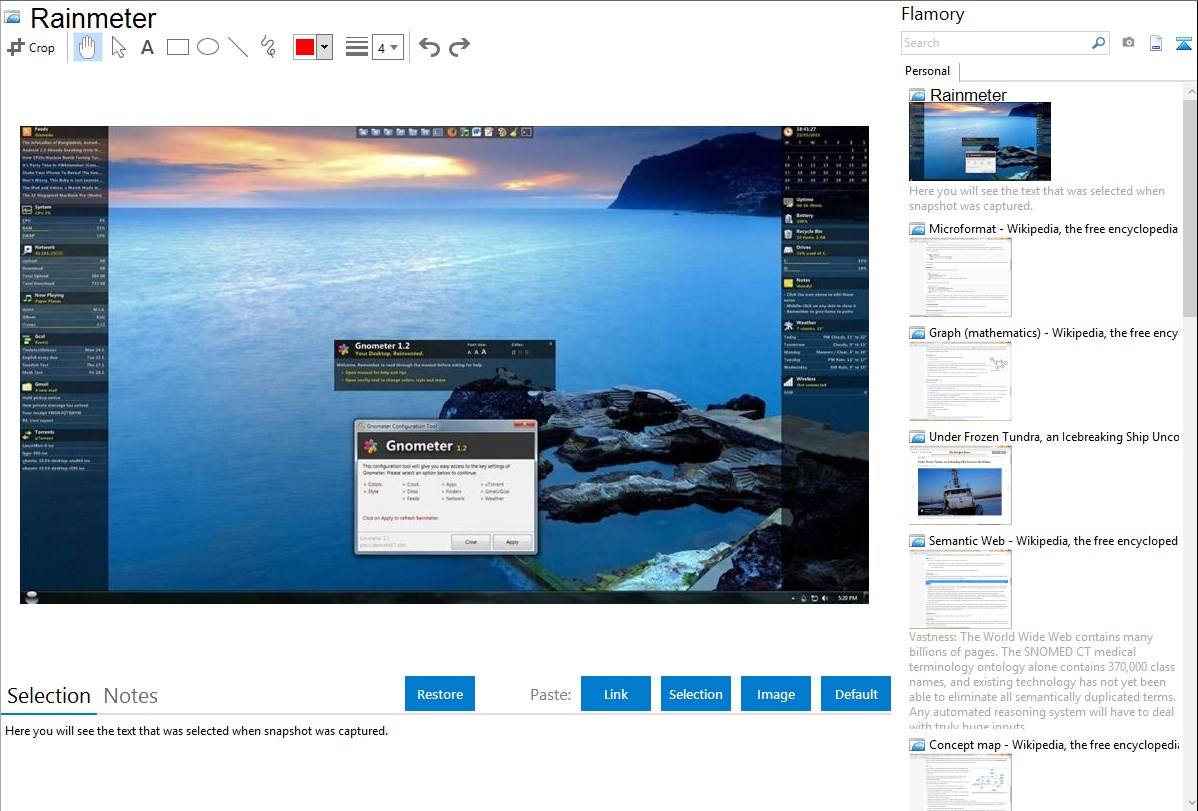Click the scrollbar up arrow in snapshot list
This screenshot has width=1198, height=811.
1190,91
